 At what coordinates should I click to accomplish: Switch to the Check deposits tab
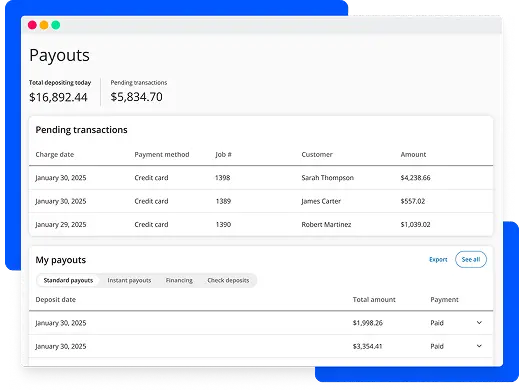pos(228,280)
